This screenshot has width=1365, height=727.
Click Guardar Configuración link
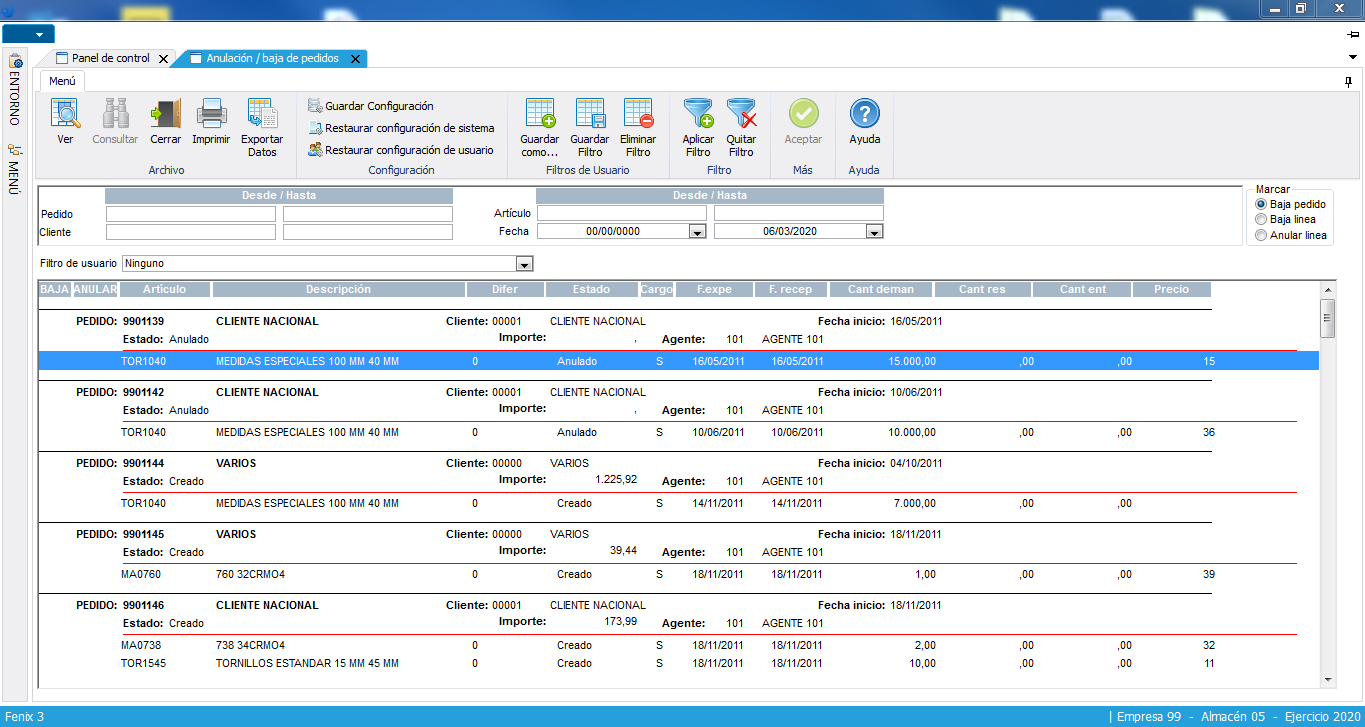click(x=378, y=106)
